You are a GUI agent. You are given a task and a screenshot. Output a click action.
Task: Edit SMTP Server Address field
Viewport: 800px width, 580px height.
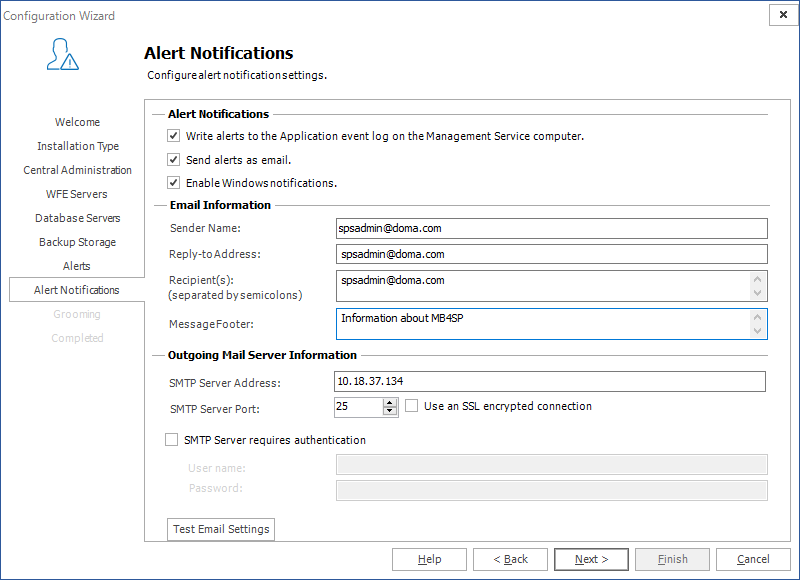tap(550, 381)
